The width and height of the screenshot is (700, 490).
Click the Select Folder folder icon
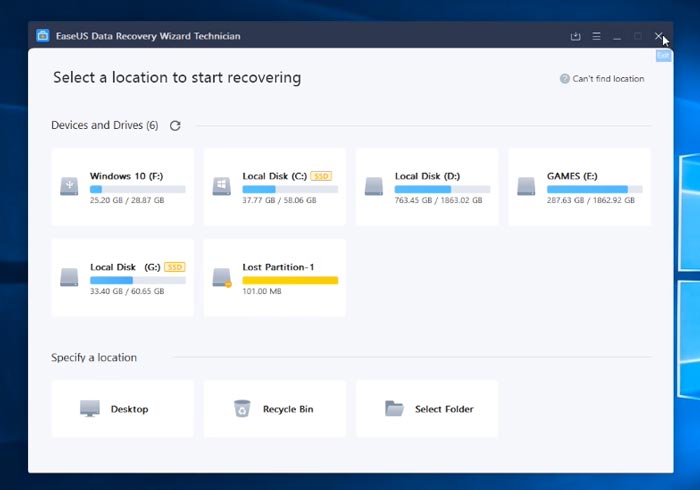(x=394, y=408)
